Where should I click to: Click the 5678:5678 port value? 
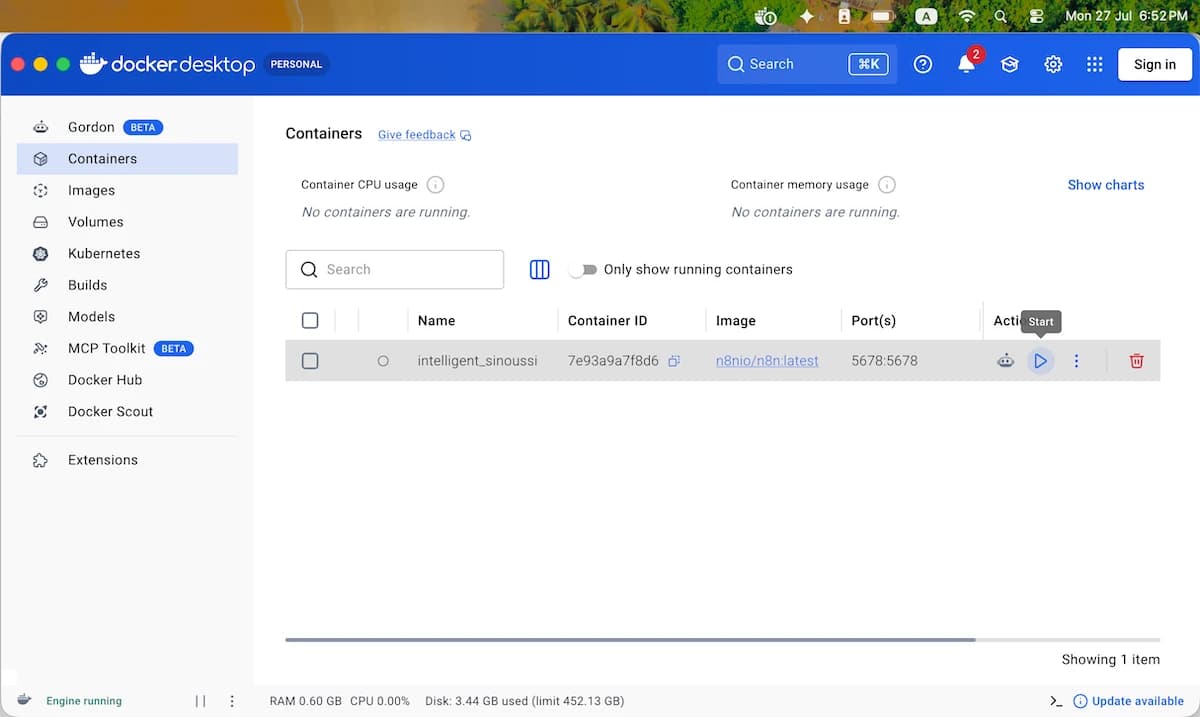point(884,361)
